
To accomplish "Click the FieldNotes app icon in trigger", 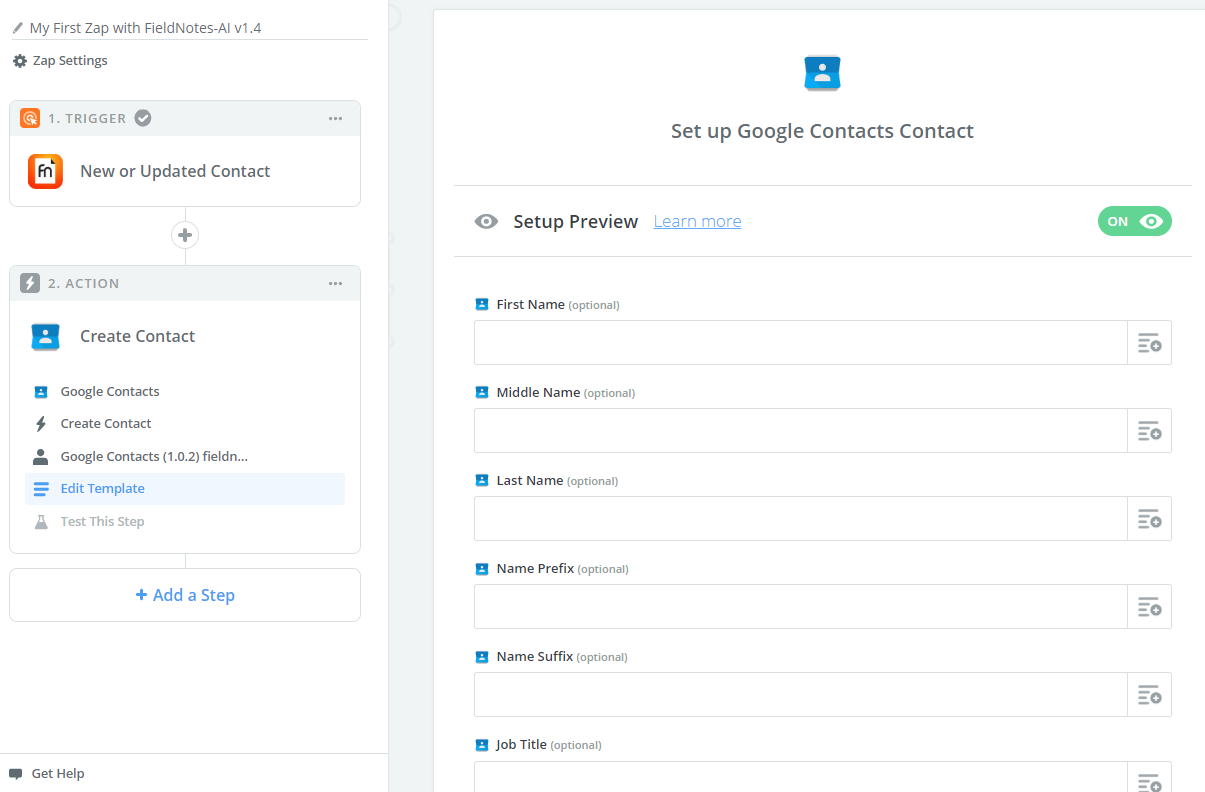I will [x=45, y=172].
